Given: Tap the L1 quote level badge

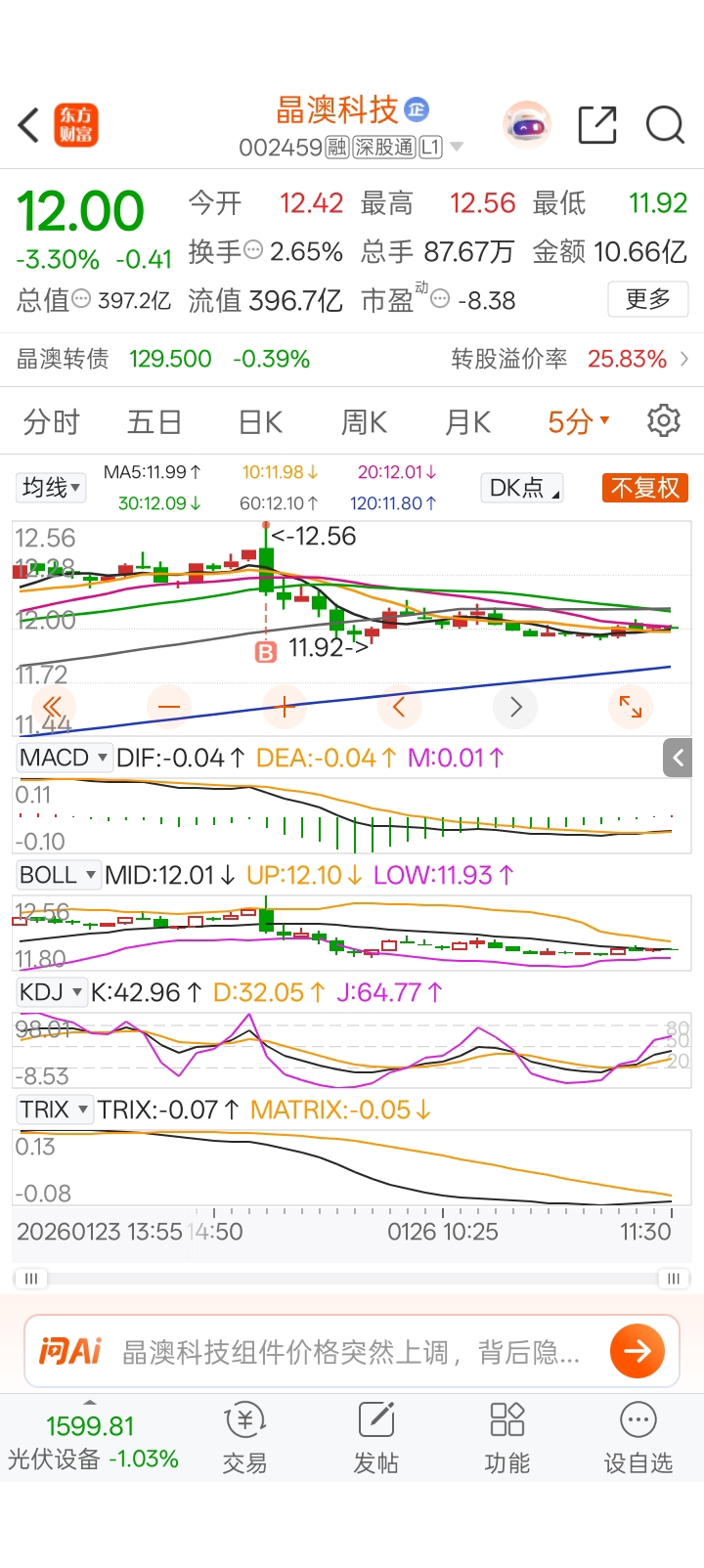Looking at the screenshot, I should click(431, 148).
